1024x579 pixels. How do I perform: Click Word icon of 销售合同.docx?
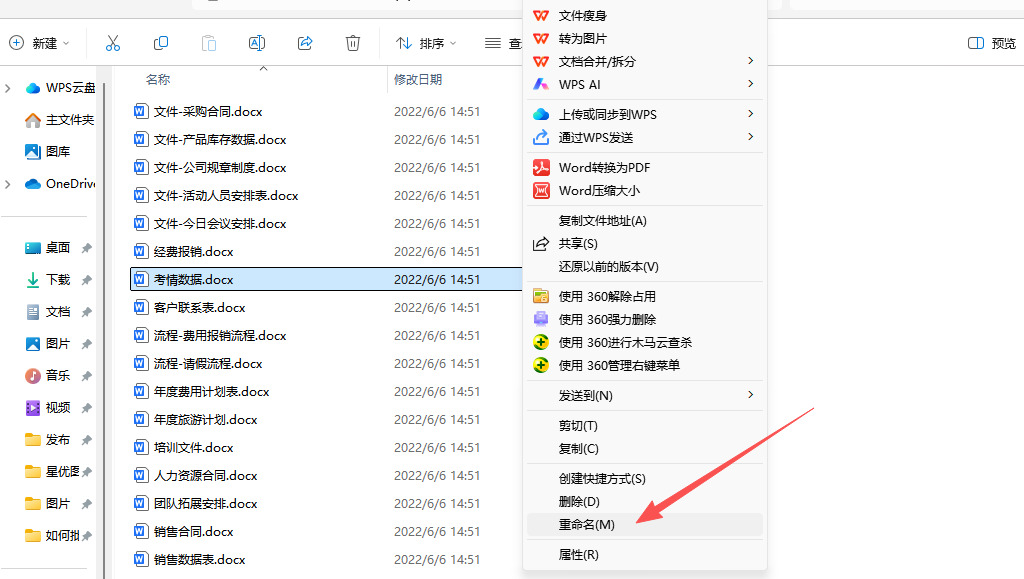pyautogui.click(x=140, y=531)
